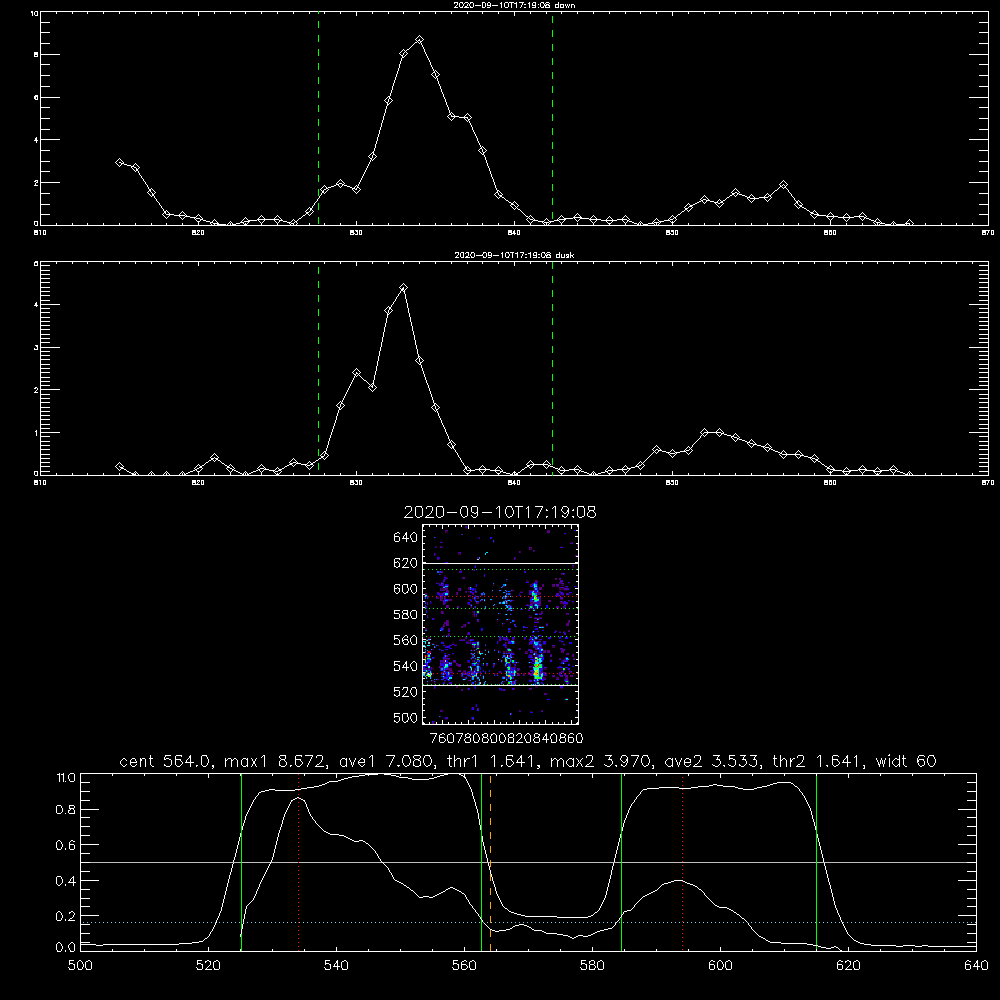Viewport: 1000px width, 1000px height.
Task: Click the red dotted line near 534 in the bottom plot
Action: (x=298, y=861)
